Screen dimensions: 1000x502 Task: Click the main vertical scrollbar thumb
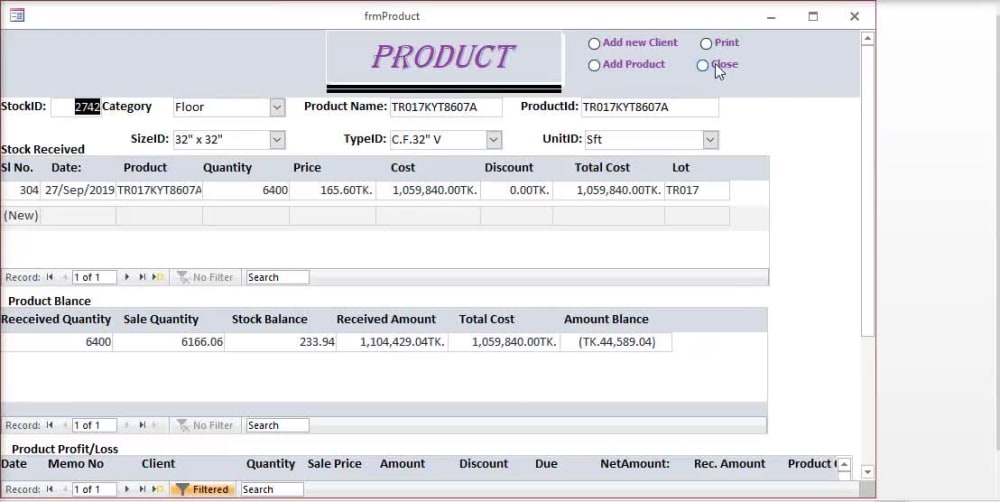(867, 191)
